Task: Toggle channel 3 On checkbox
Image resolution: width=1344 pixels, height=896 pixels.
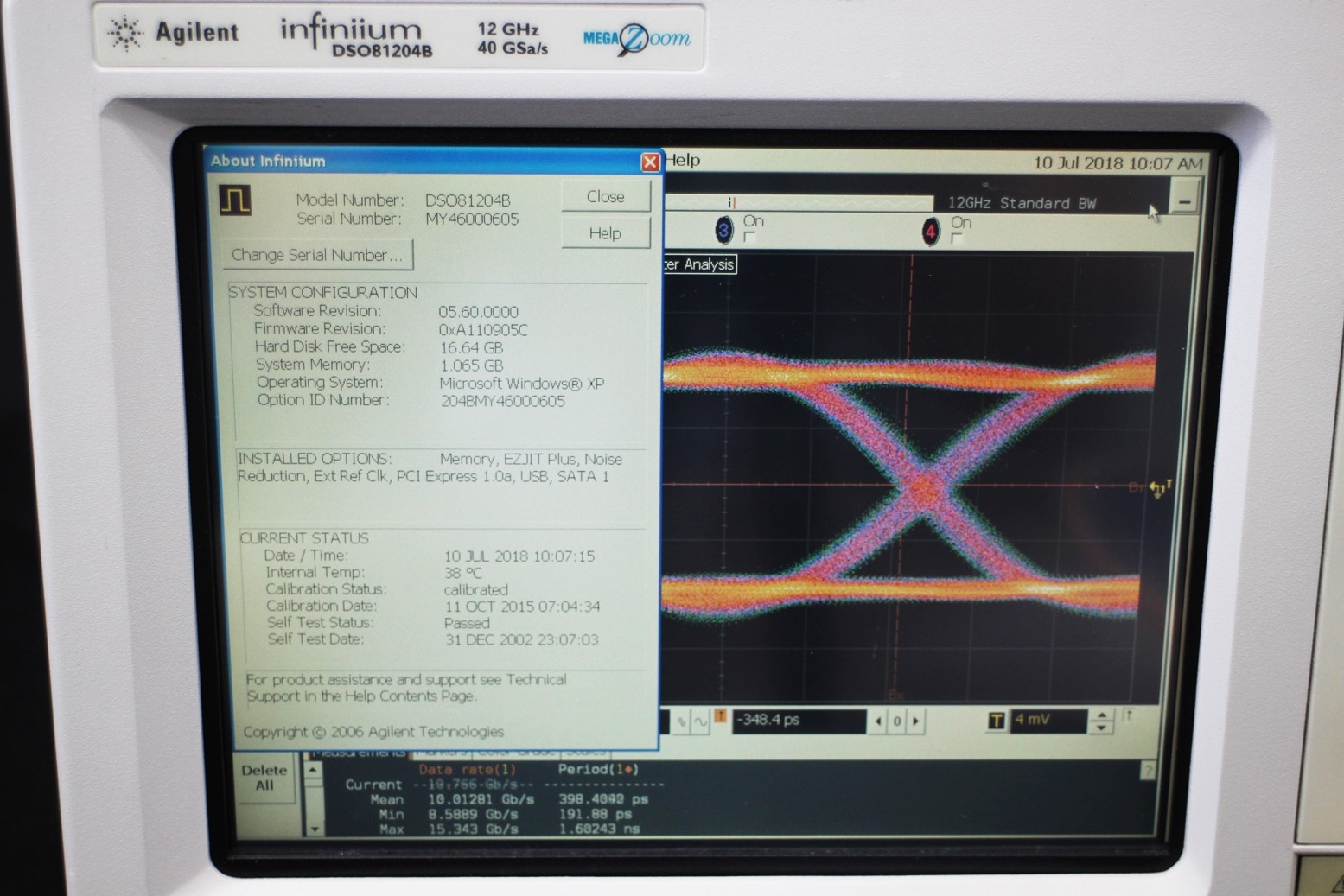Action: [x=749, y=237]
